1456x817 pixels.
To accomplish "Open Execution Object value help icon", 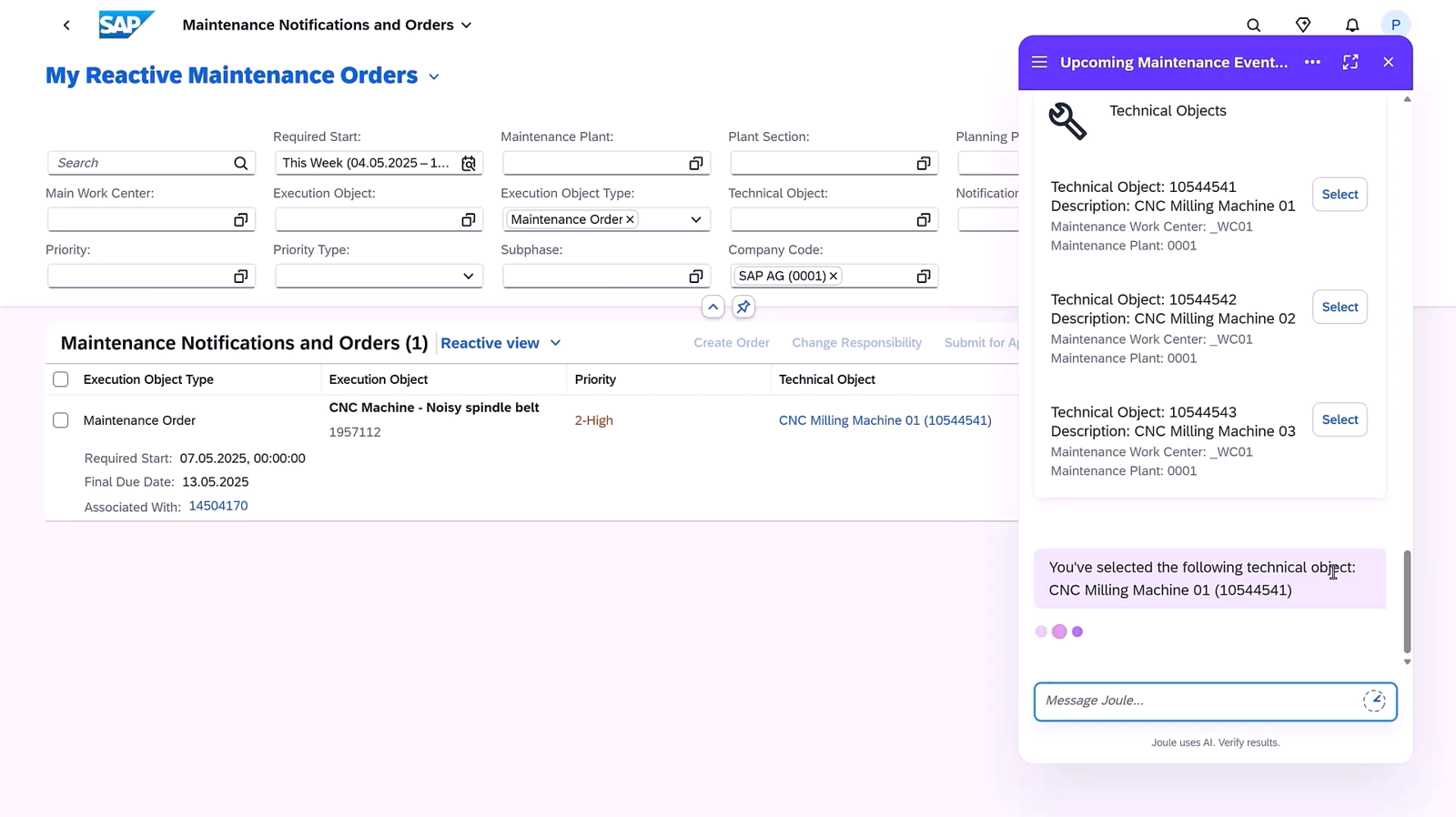I will pos(469,219).
